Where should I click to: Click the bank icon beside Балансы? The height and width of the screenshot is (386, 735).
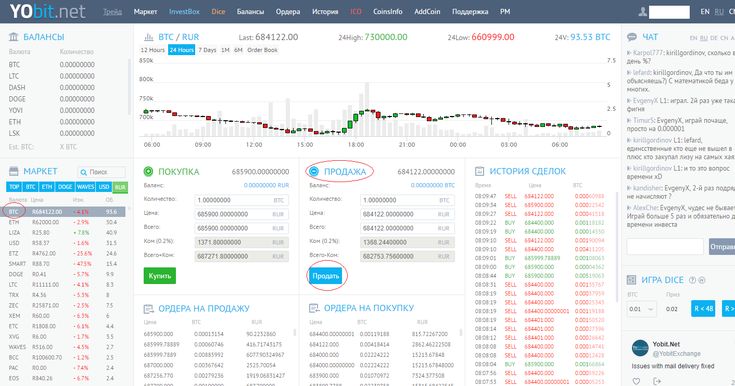point(14,37)
